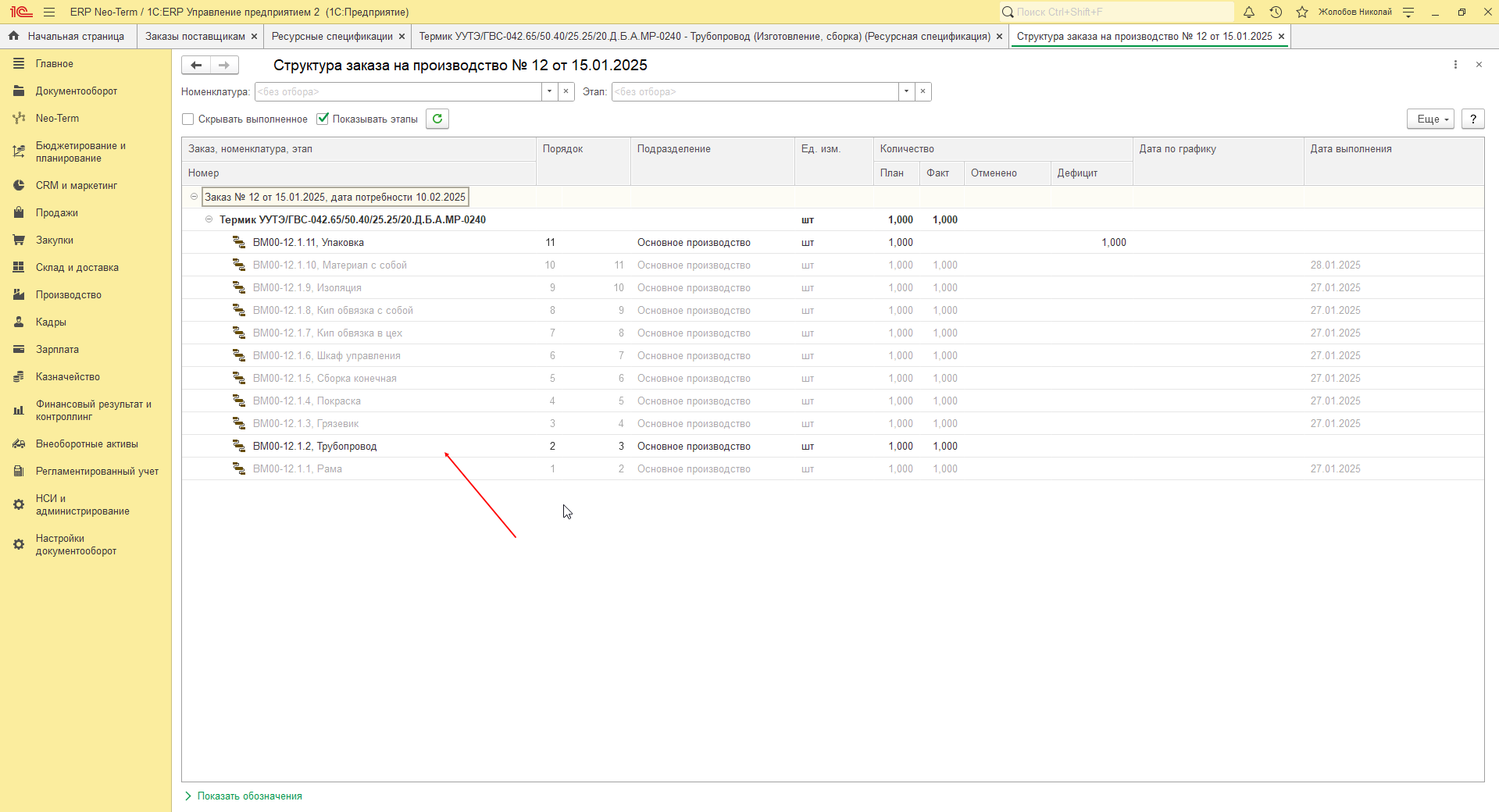
Task: Open the Номенклатура filter dropdown arrow
Action: [549, 91]
